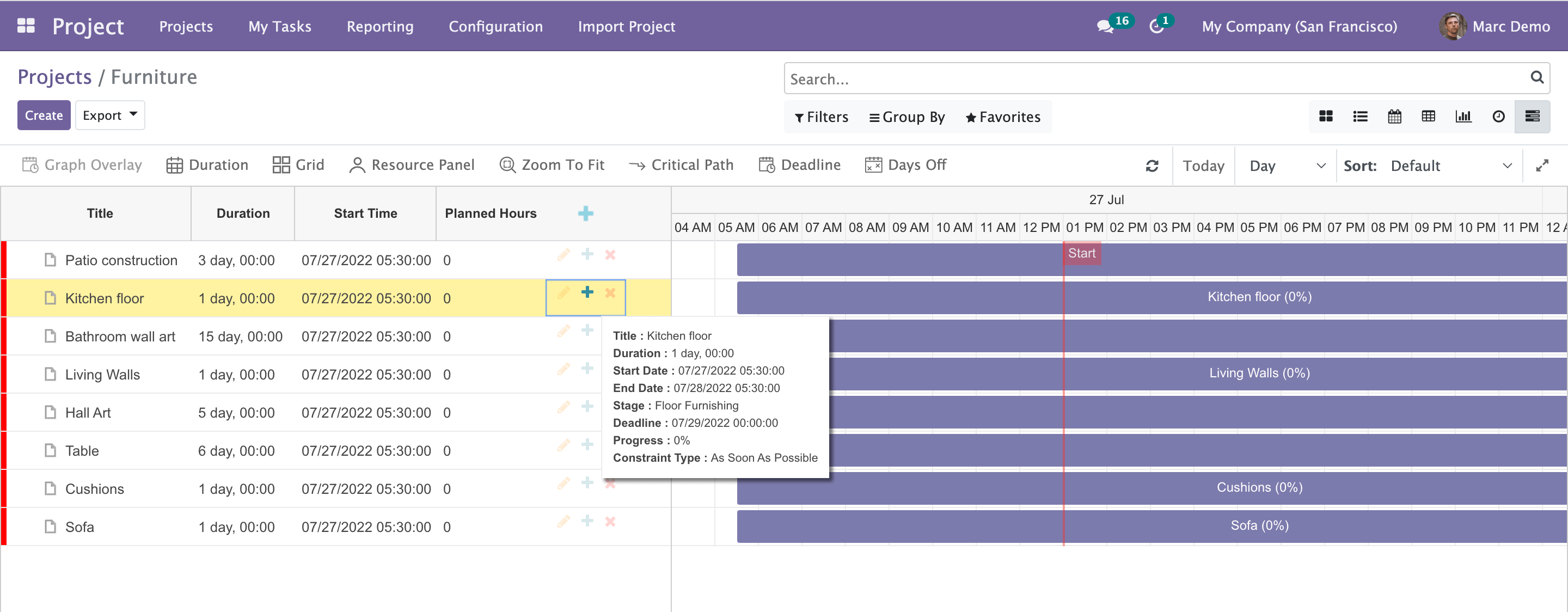Screen dimensions: 1568x612
Task: Open the Export dropdown
Action: point(109,115)
